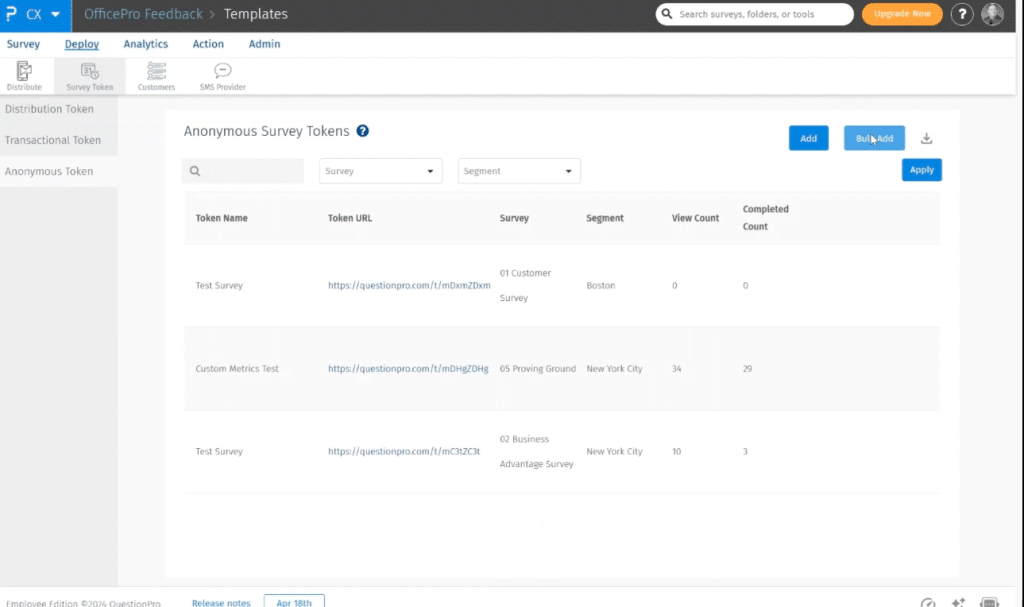1024x607 pixels.
Task: Open the download/export icon next to Bulk Add
Action: click(x=926, y=138)
